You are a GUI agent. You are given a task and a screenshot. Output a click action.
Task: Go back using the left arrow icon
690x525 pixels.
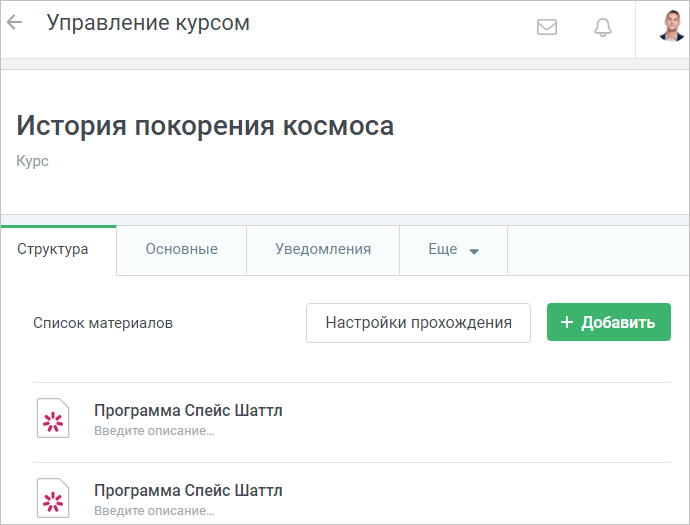[15, 22]
